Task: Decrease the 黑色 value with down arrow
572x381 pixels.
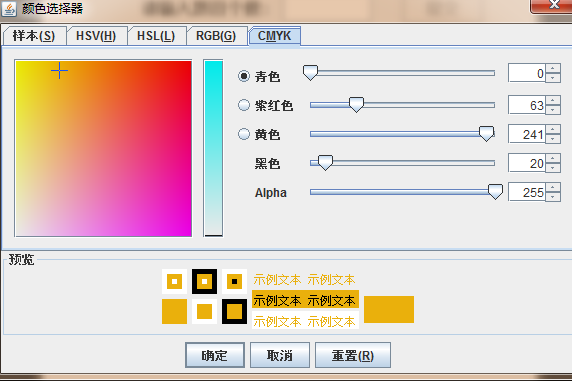Action: [x=553, y=168]
